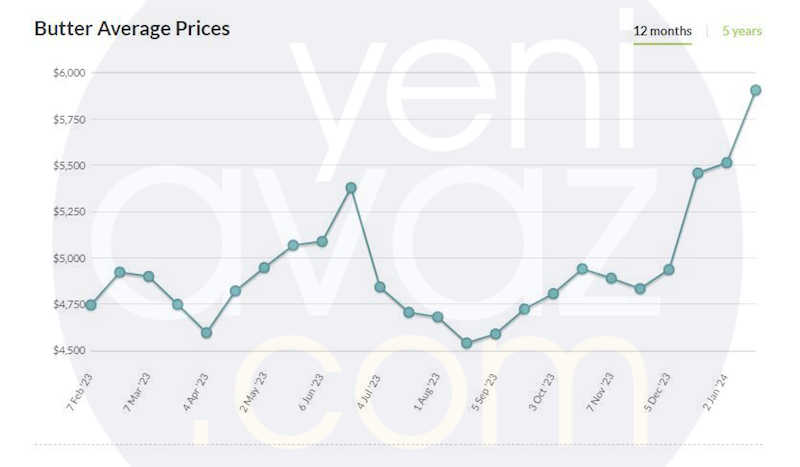Click the $4,500 y-axis label
800x467 pixels.
click(x=70, y=351)
